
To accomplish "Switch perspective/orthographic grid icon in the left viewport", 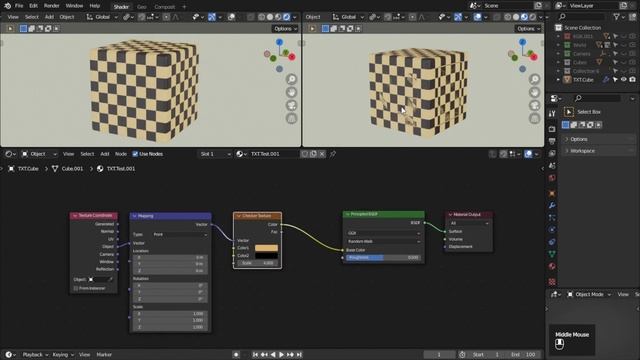I will click(291, 118).
